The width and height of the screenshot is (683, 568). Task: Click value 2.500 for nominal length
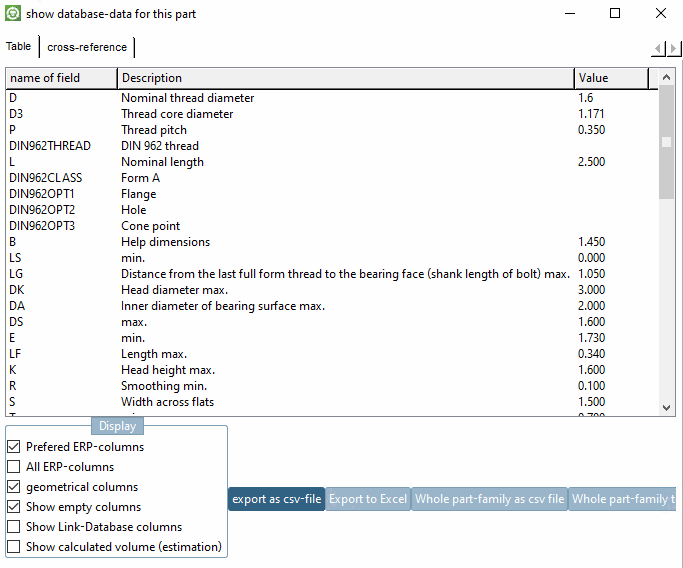click(591, 162)
